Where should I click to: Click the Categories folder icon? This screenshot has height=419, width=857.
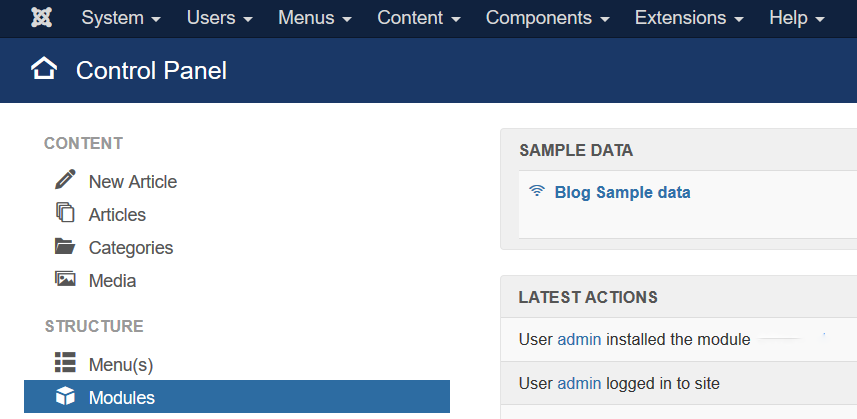(x=65, y=247)
